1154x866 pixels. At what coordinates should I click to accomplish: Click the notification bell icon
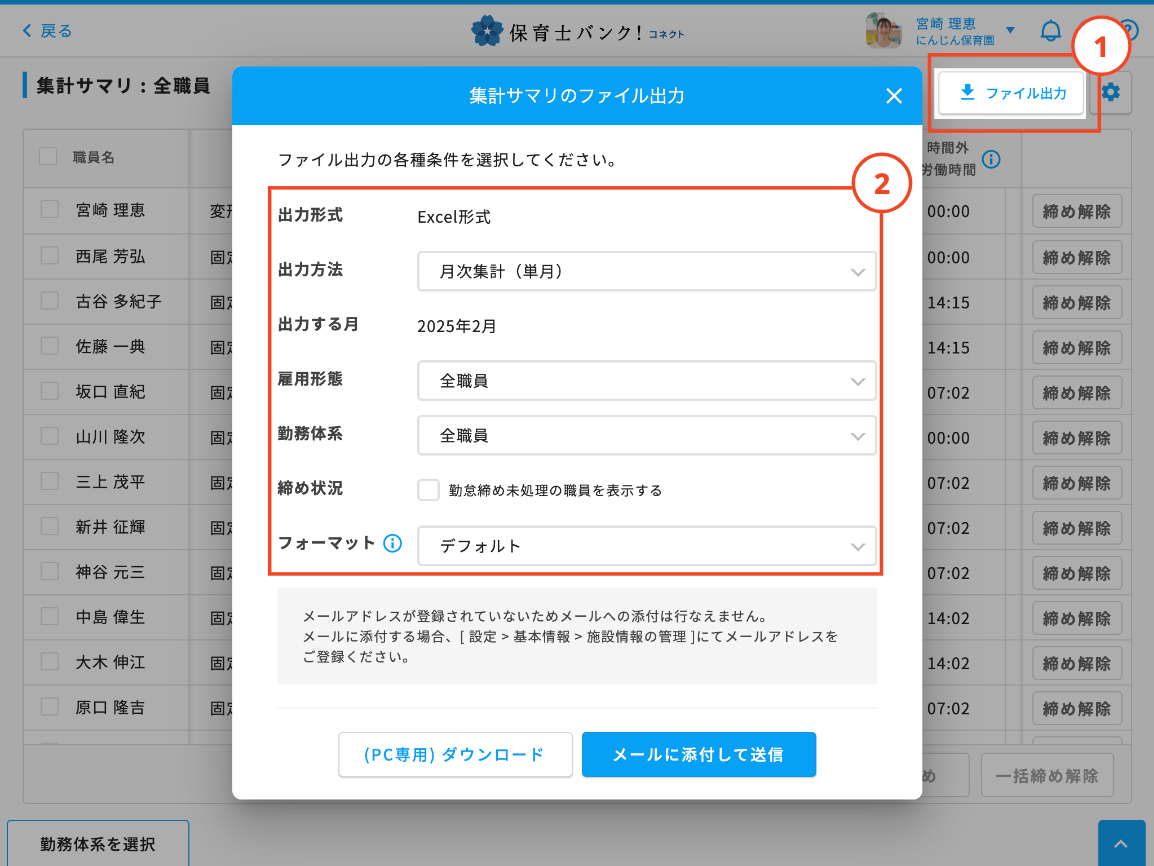pyautogui.click(x=1050, y=31)
